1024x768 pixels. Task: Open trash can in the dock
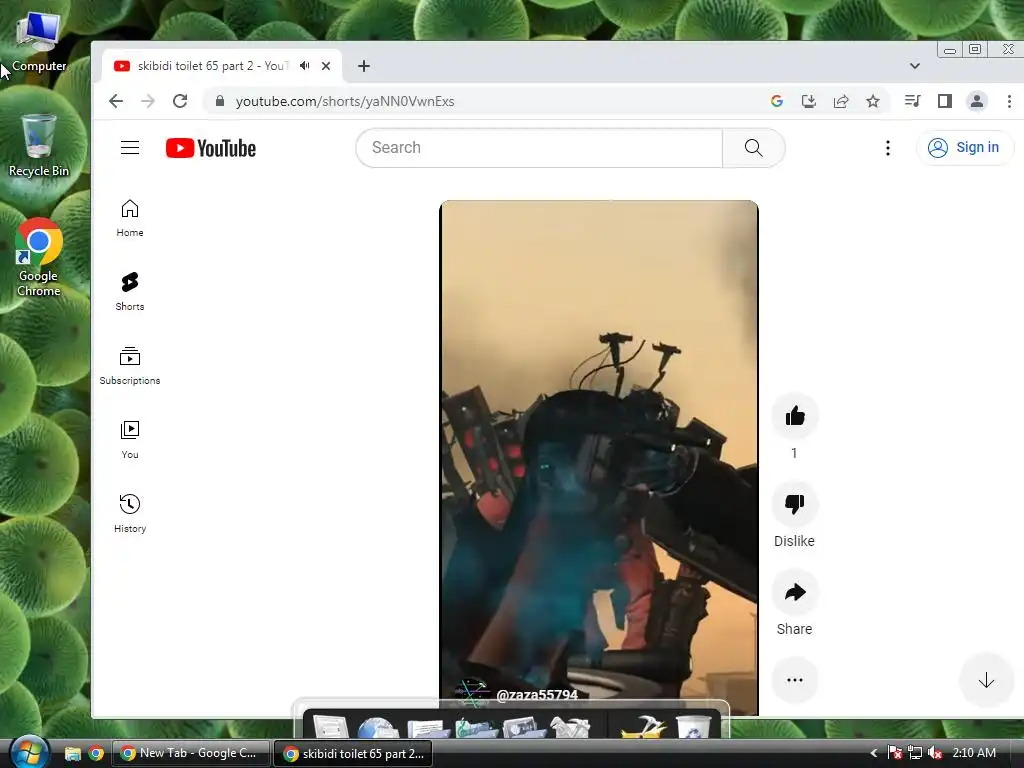tap(694, 728)
